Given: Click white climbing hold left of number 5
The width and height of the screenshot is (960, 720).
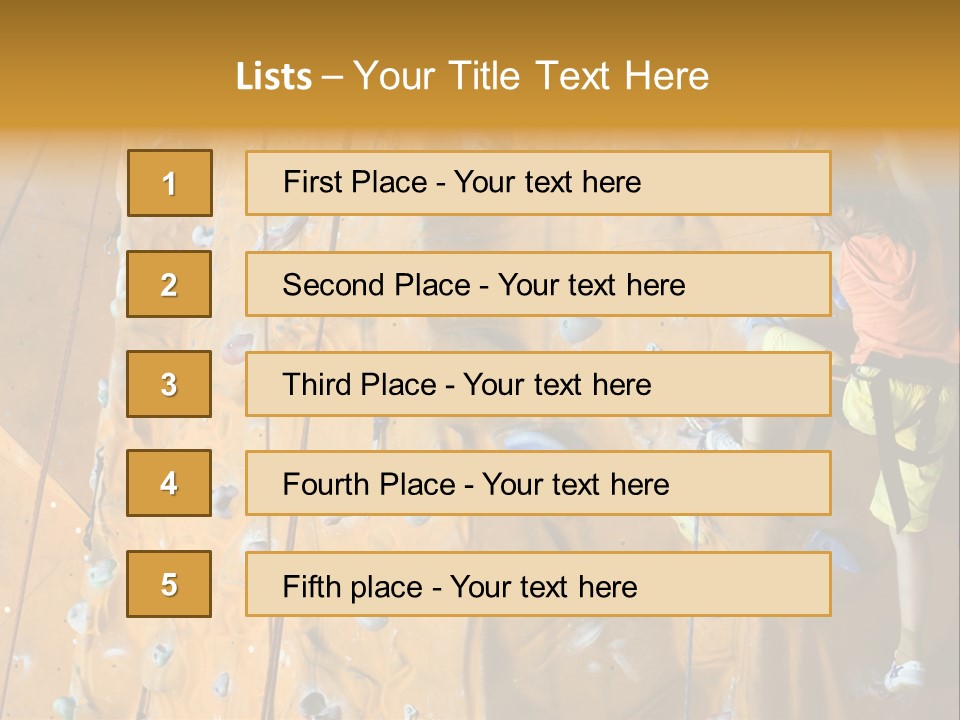Looking at the screenshot, I should [x=101, y=572].
